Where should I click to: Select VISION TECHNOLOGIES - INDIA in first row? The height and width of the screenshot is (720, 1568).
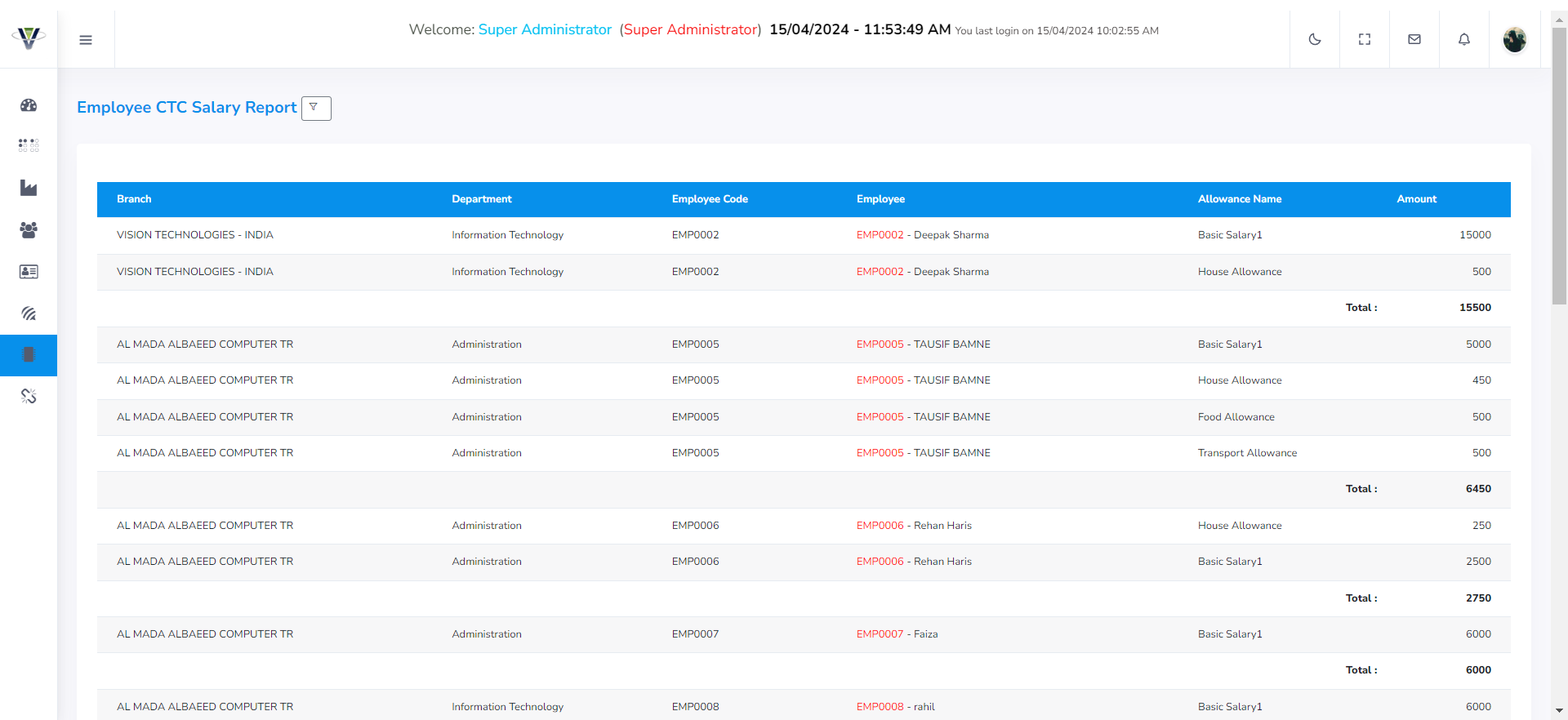click(x=195, y=235)
